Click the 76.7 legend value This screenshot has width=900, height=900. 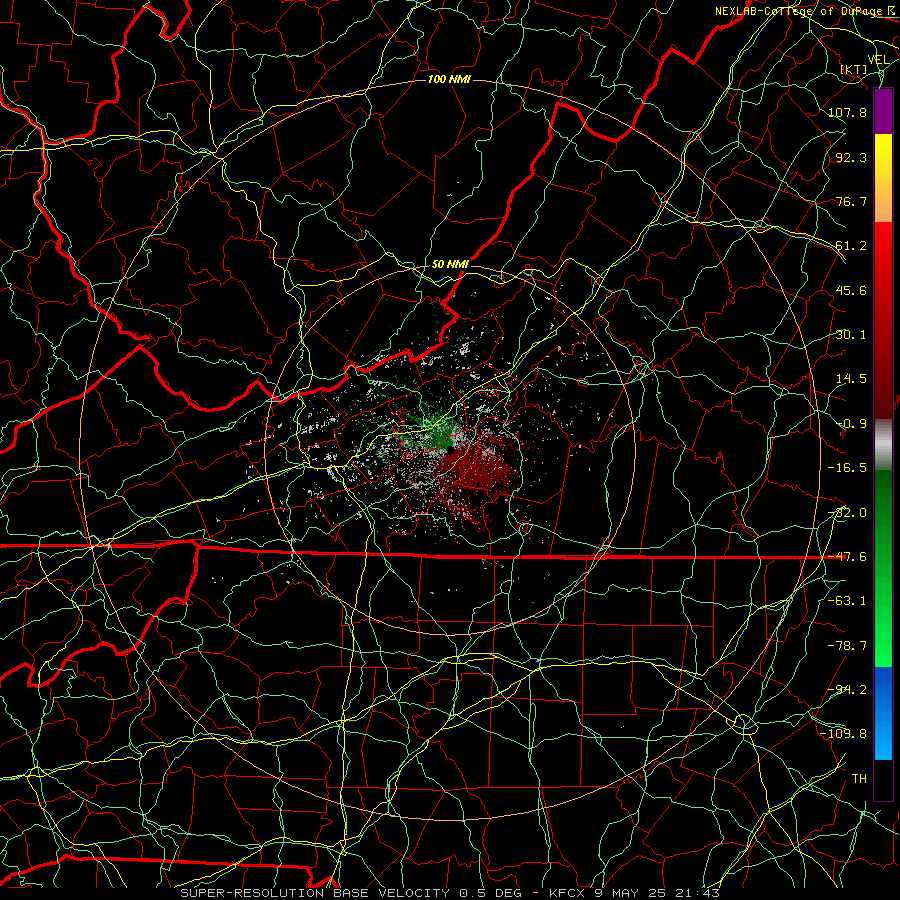[x=851, y=201]
